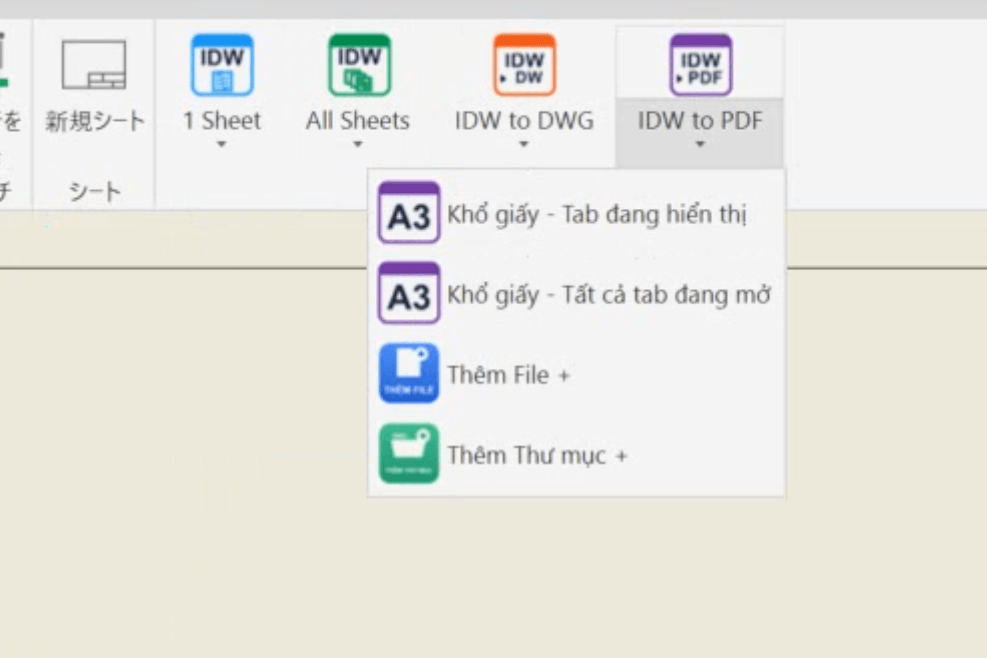Screen dimensions: 987x658
Task: Click A3 icon beside Tab đang hiển thị
Action: [x=409, y=213]
